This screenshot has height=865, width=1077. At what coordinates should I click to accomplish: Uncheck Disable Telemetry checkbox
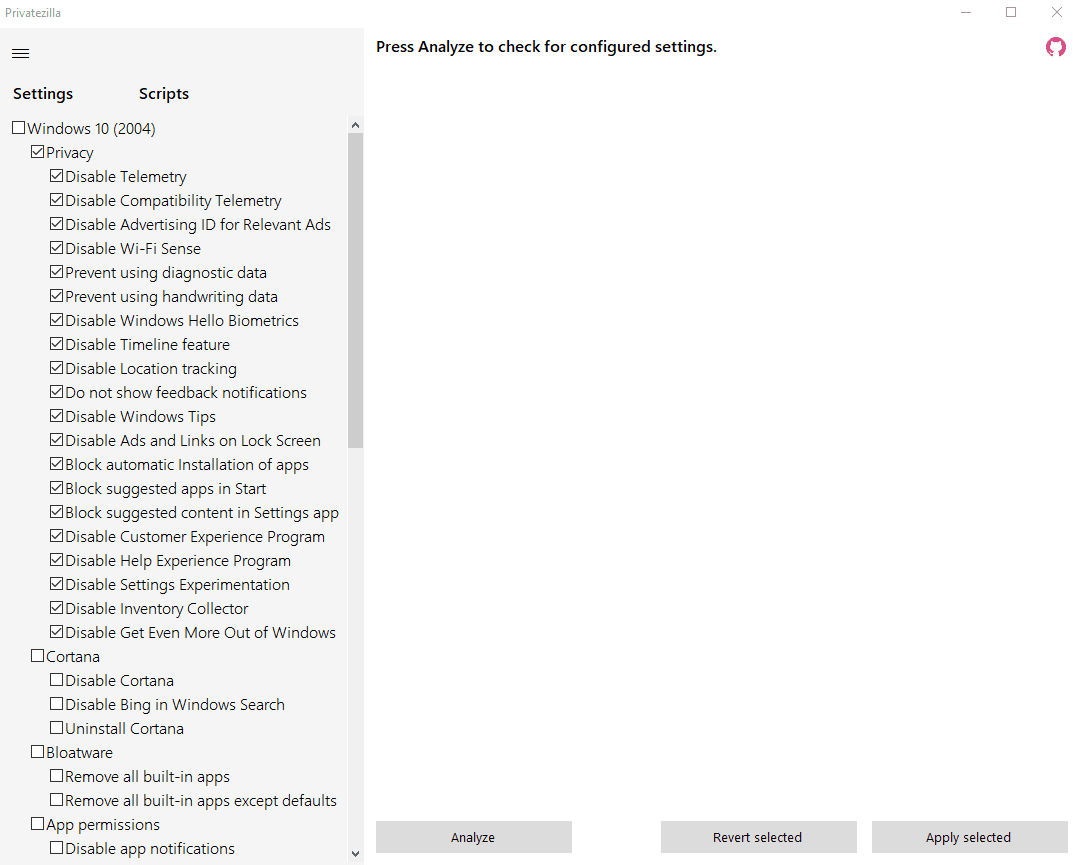[x=56, y=176]
